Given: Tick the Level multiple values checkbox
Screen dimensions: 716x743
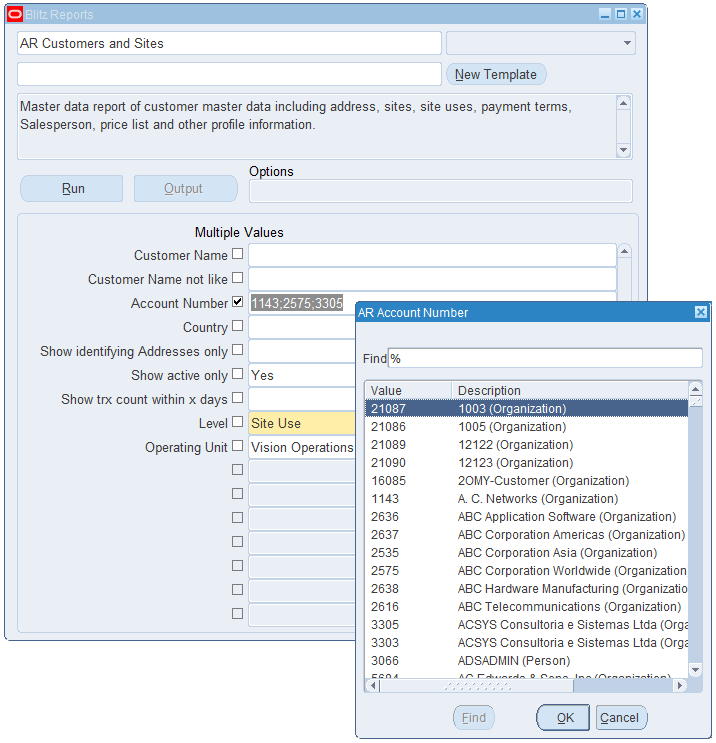Looking at the screenshot, I should (237, 421).
